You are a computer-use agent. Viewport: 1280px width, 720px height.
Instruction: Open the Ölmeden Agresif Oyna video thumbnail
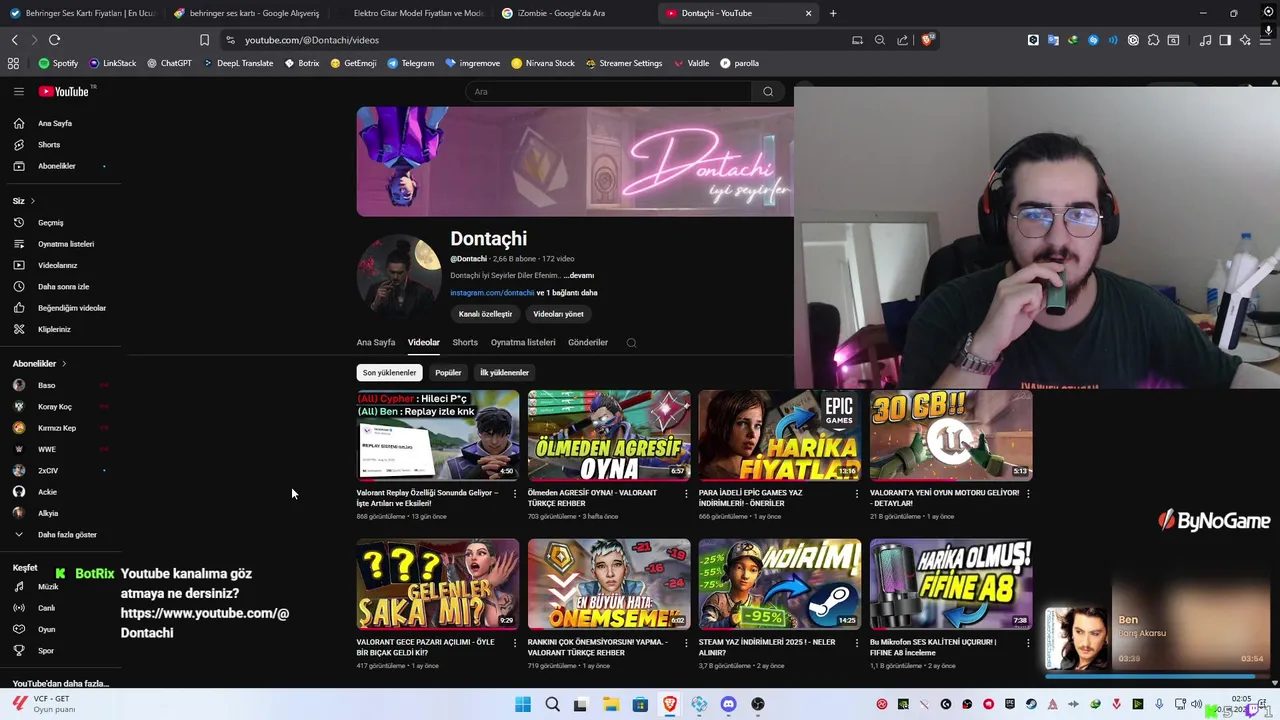point(609,435)
